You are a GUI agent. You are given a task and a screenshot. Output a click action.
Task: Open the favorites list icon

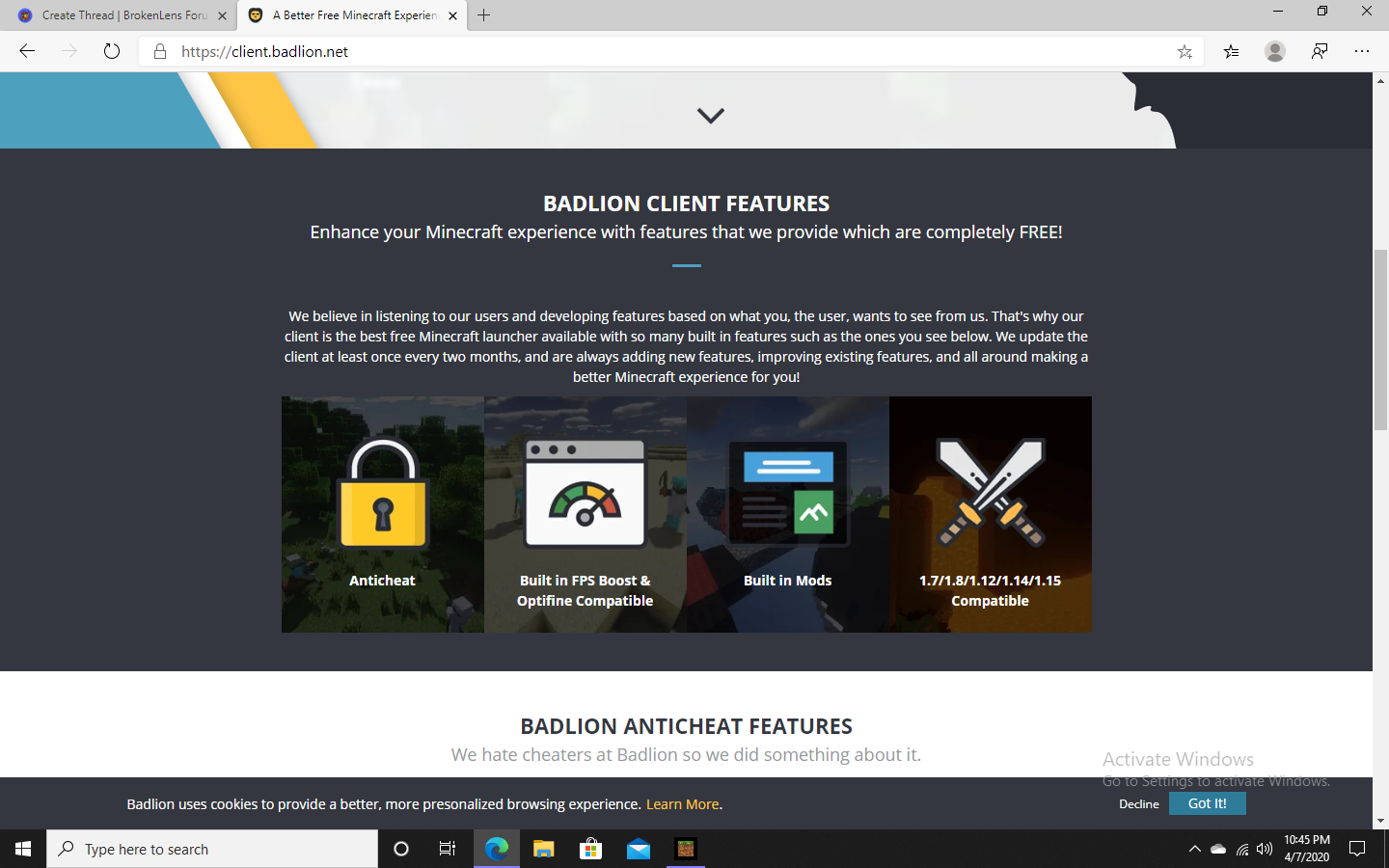pyautogui.click(x=1231, y=52)
